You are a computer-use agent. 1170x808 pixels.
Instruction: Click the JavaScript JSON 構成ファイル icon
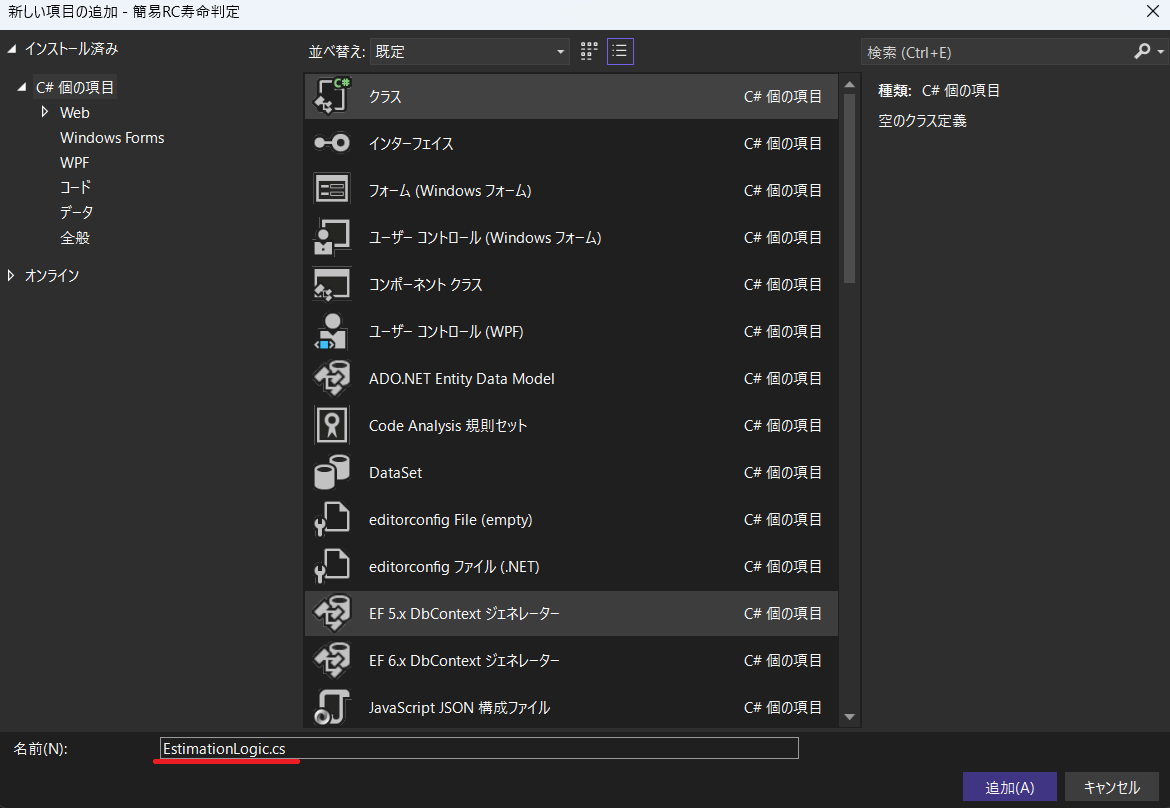coord(332,707)
